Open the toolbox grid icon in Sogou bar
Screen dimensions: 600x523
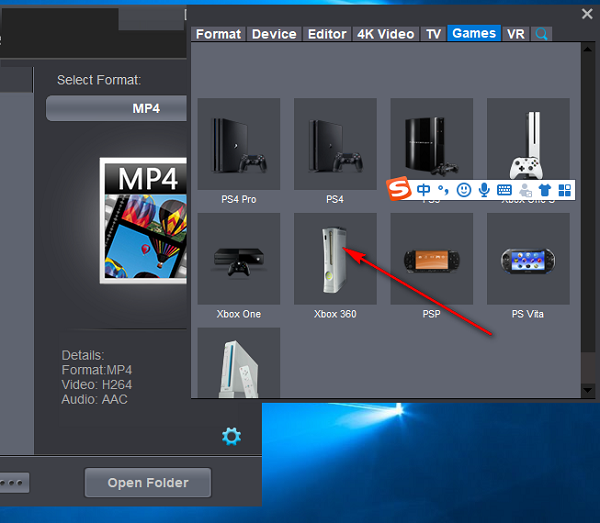pos(565,190)
